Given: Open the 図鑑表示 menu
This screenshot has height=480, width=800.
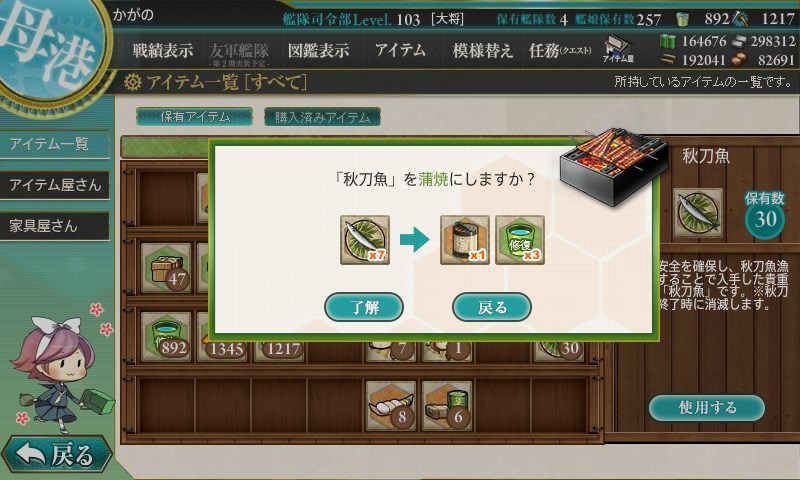Looking at the screenshot, I should [318, 50].
